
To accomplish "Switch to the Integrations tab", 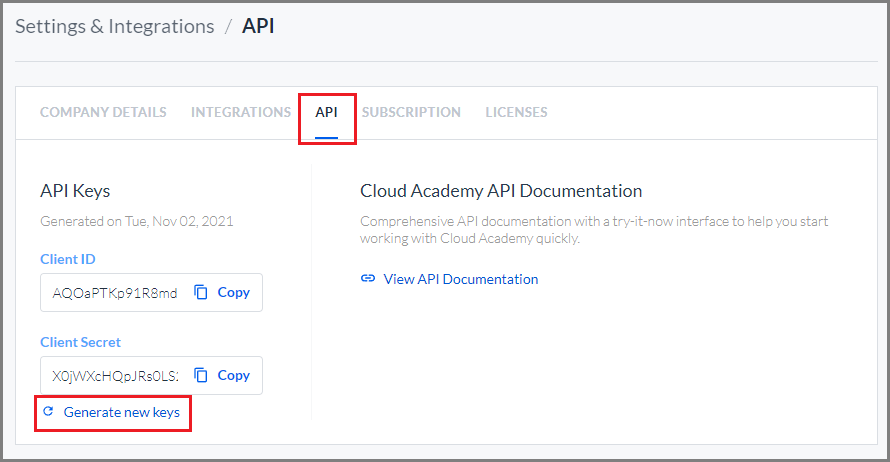I will [x=241, y=112].
